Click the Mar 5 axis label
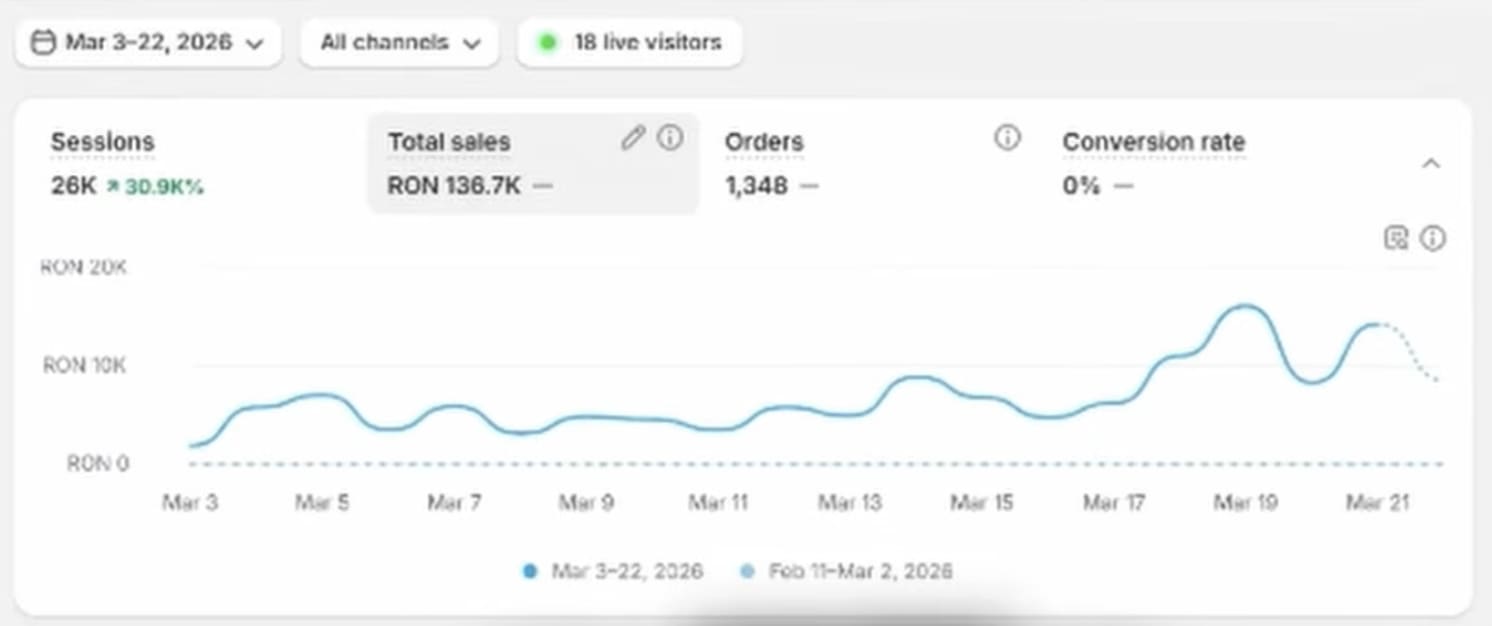1492x626 pixels. (x=322, y=502)
